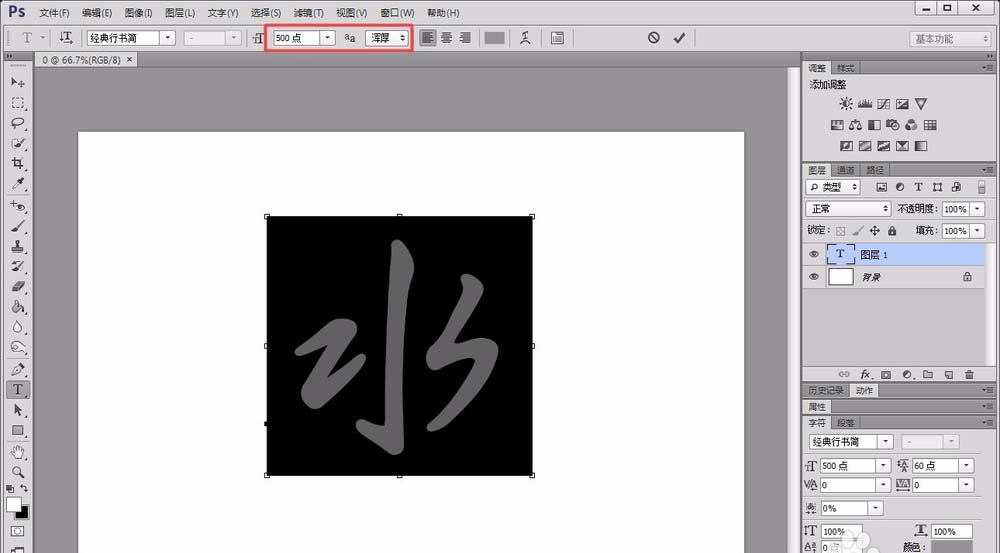Select the Rectangle shape tool
The image size is (1000, 553).
pos(18,431)
